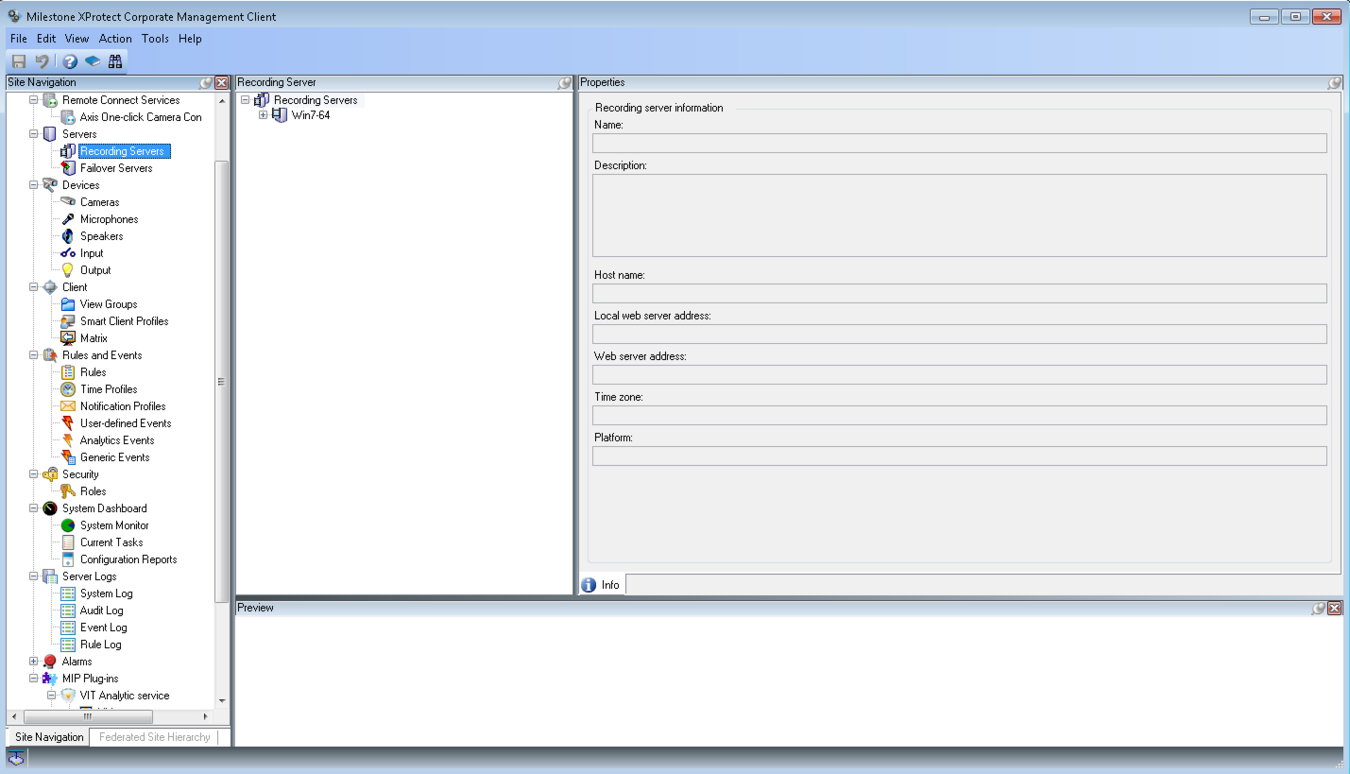The width and height of the screenshot is (1350, 774).
Task: Switch to Federated Site Hierarchy tab
Action: (x=155, y=737)
